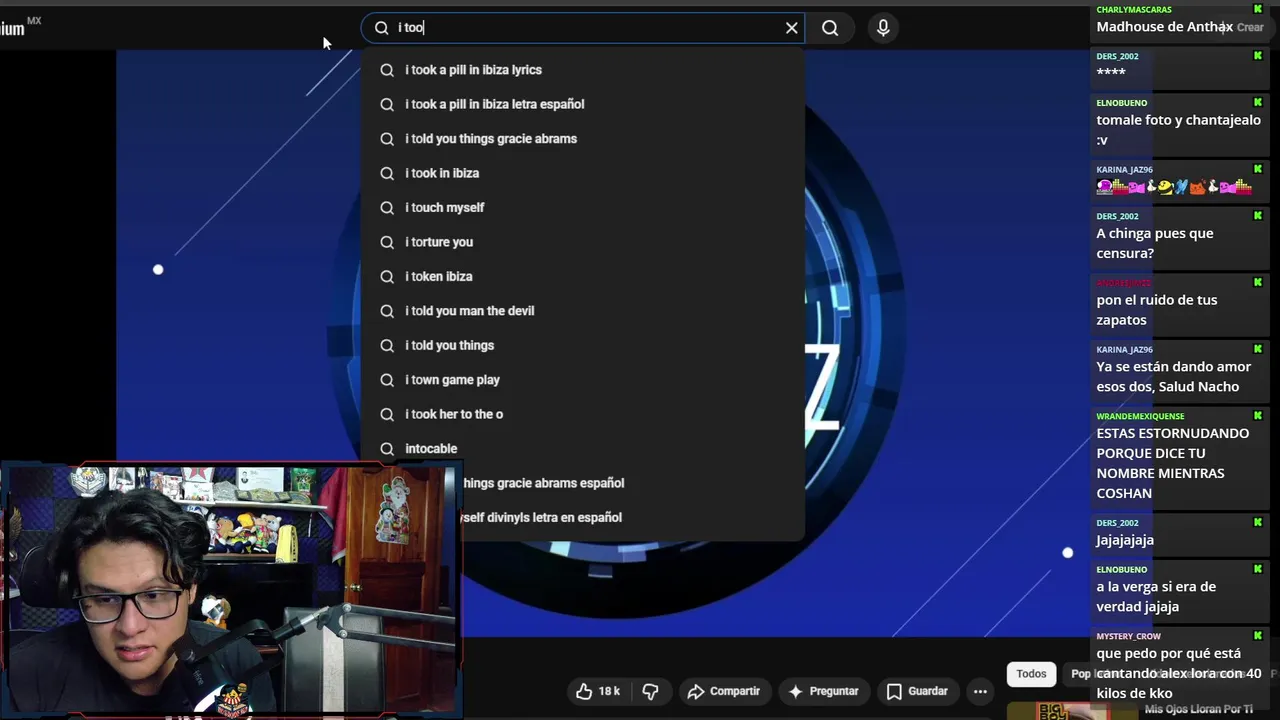Save video with Guardar button

tap(917, 691)
